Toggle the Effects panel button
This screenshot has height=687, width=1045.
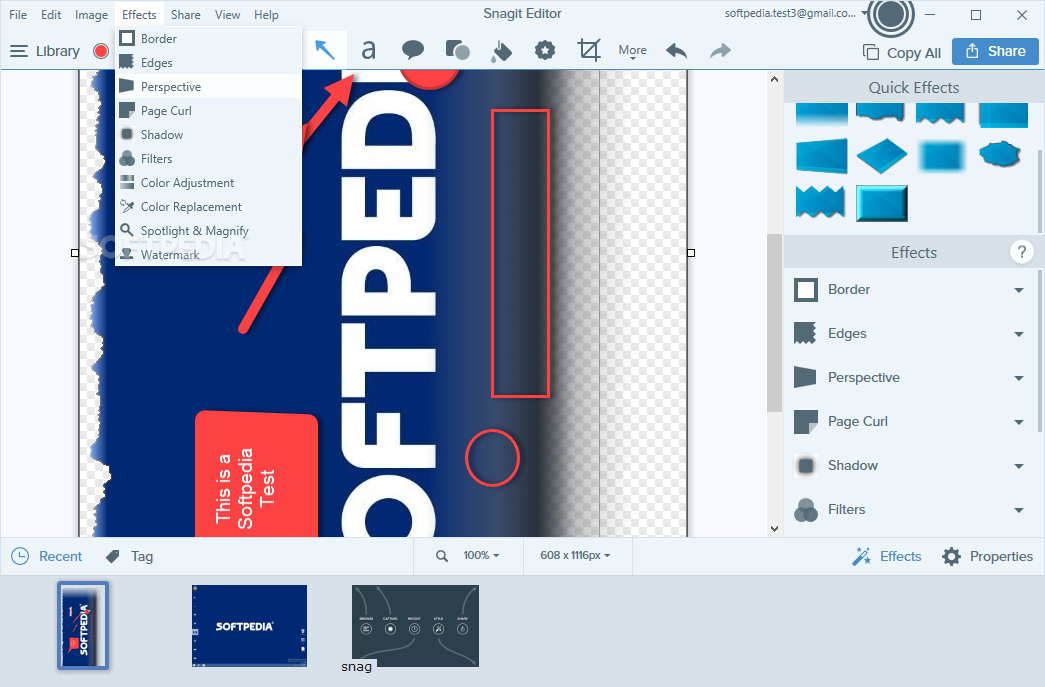[886, 556]
